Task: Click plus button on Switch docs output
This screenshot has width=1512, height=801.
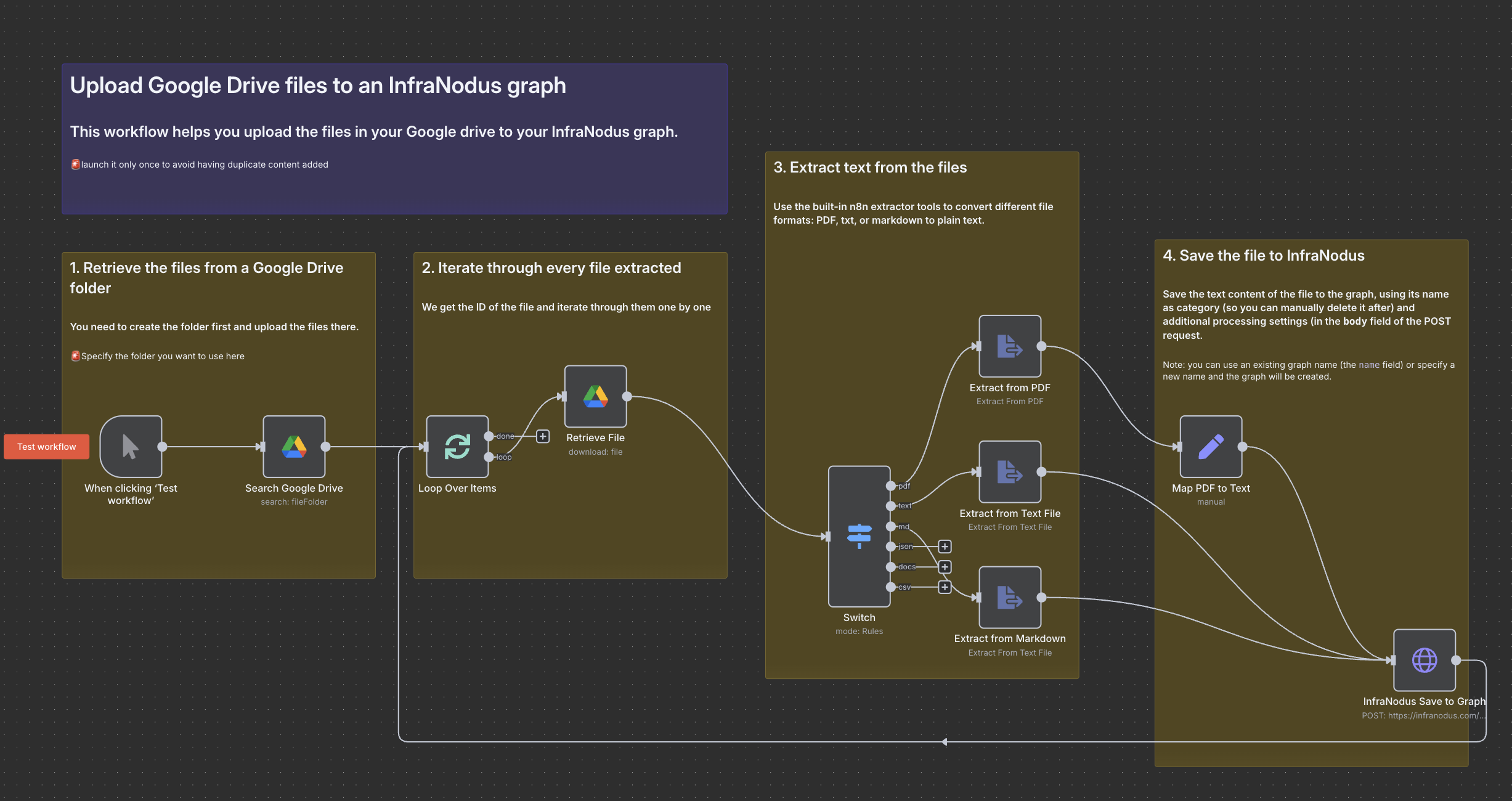Action: 945,567
